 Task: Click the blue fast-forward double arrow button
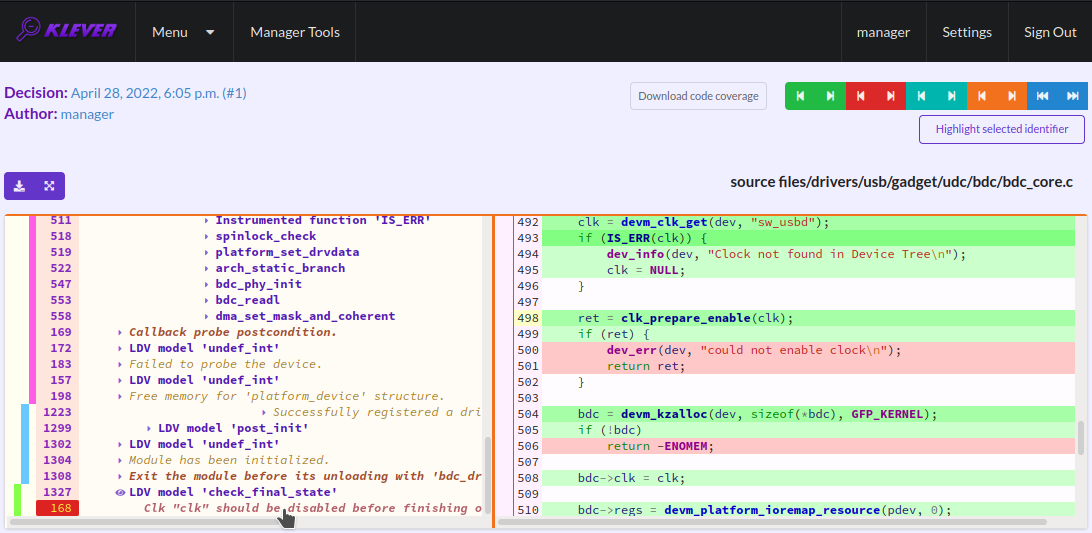[1072, 96]
